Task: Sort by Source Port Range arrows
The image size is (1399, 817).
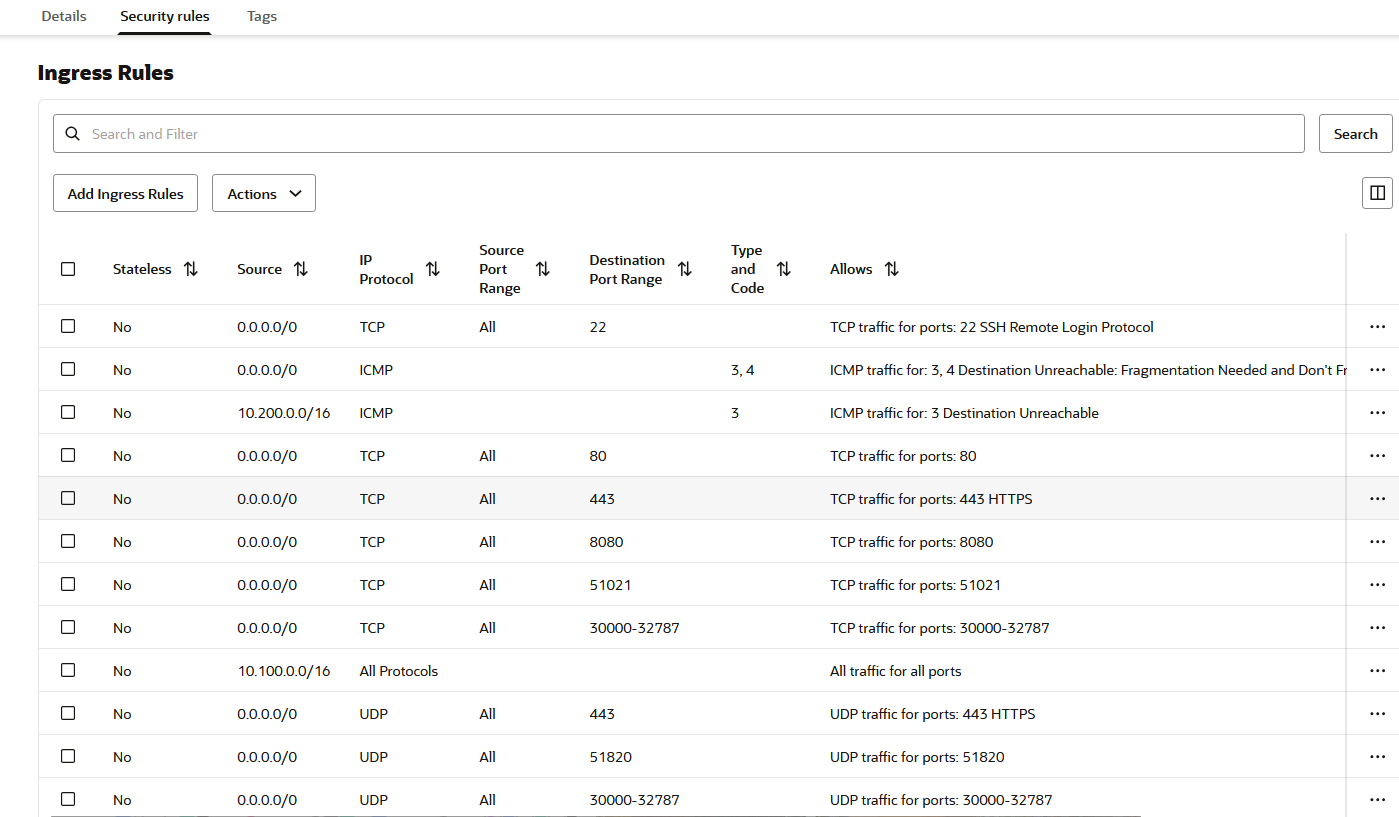Action: click(x=542, y=269)
